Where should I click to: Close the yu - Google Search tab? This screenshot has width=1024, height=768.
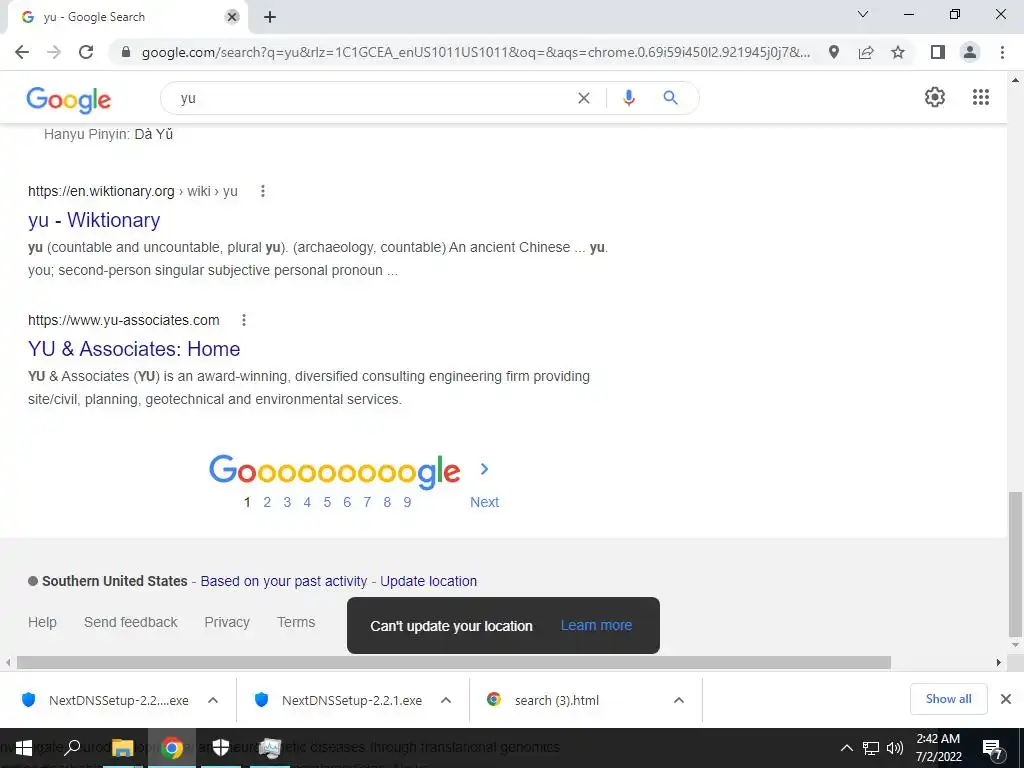point(232,17)
